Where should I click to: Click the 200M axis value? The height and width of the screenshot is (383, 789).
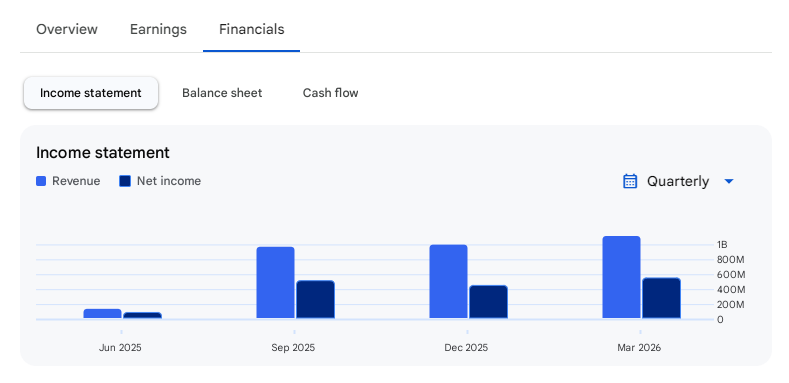coord(730,304)
